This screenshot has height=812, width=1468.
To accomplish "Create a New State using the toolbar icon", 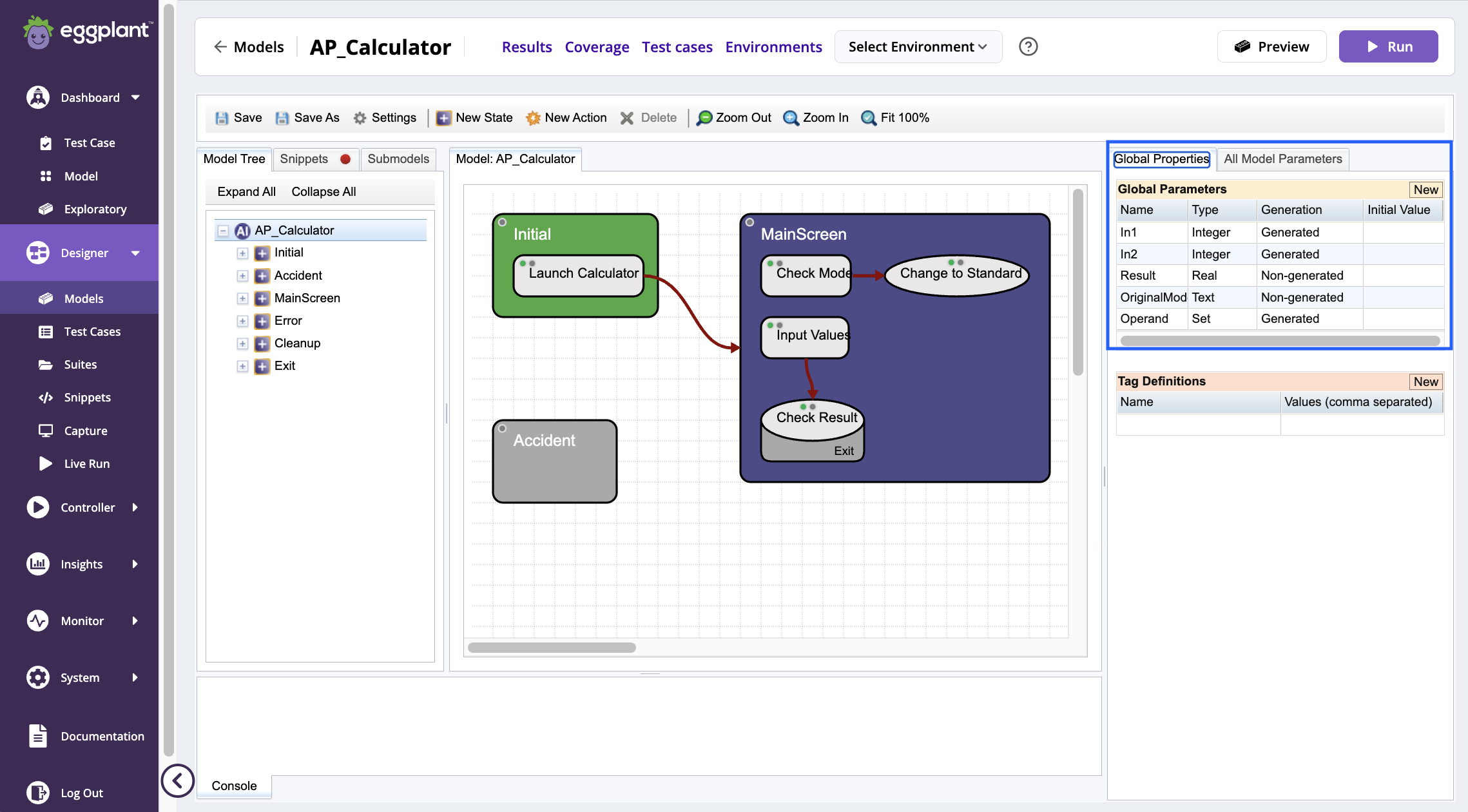I will pos(443,118).
